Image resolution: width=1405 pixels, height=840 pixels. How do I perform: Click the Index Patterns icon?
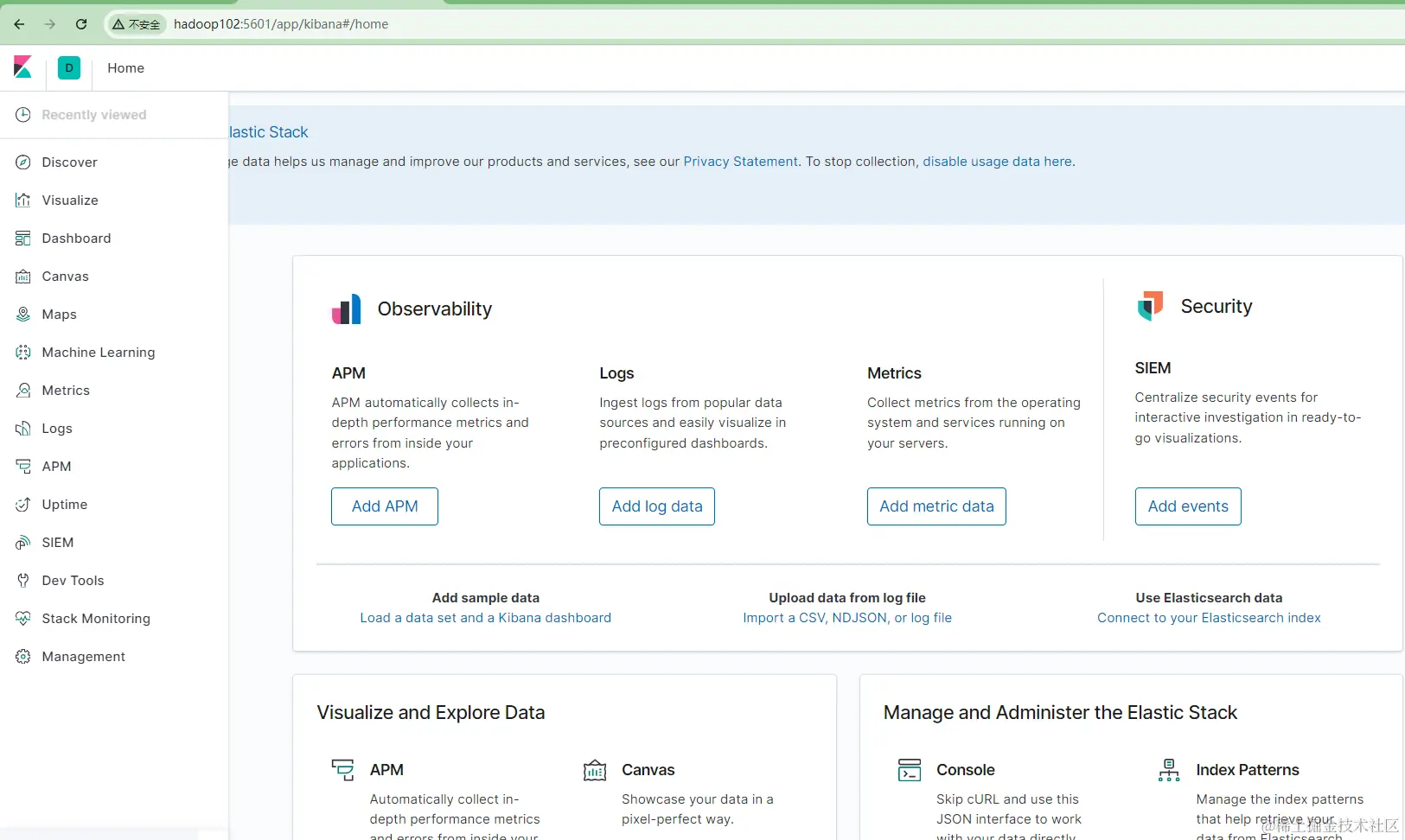click(1169, 770)
